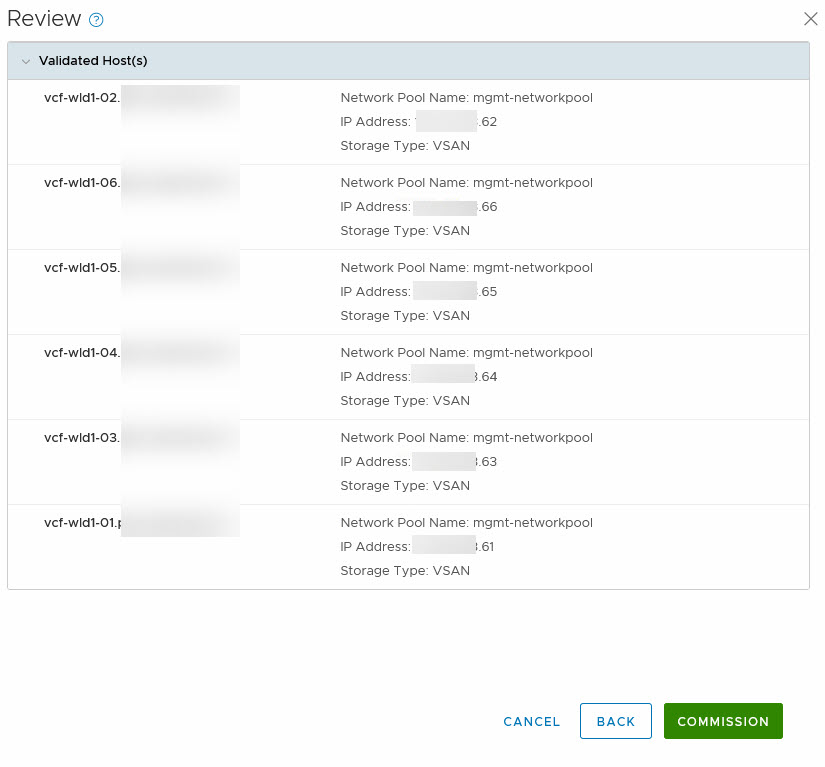Image resolution: width=825 pixels, height=767 pixels.
Task: Choose the vcf-wld1-03 host name
Action: pos(82,438)
